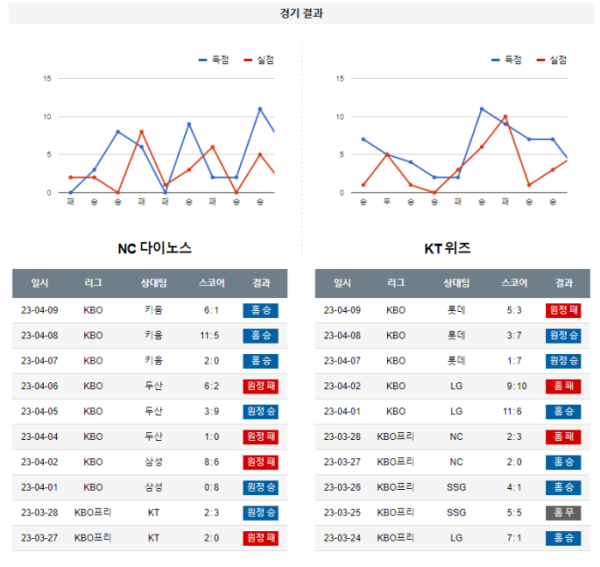Click 키움 opponent on NC 23-04-08 row
The height and width of the screenshot is (567, 600).
point(153,336)
